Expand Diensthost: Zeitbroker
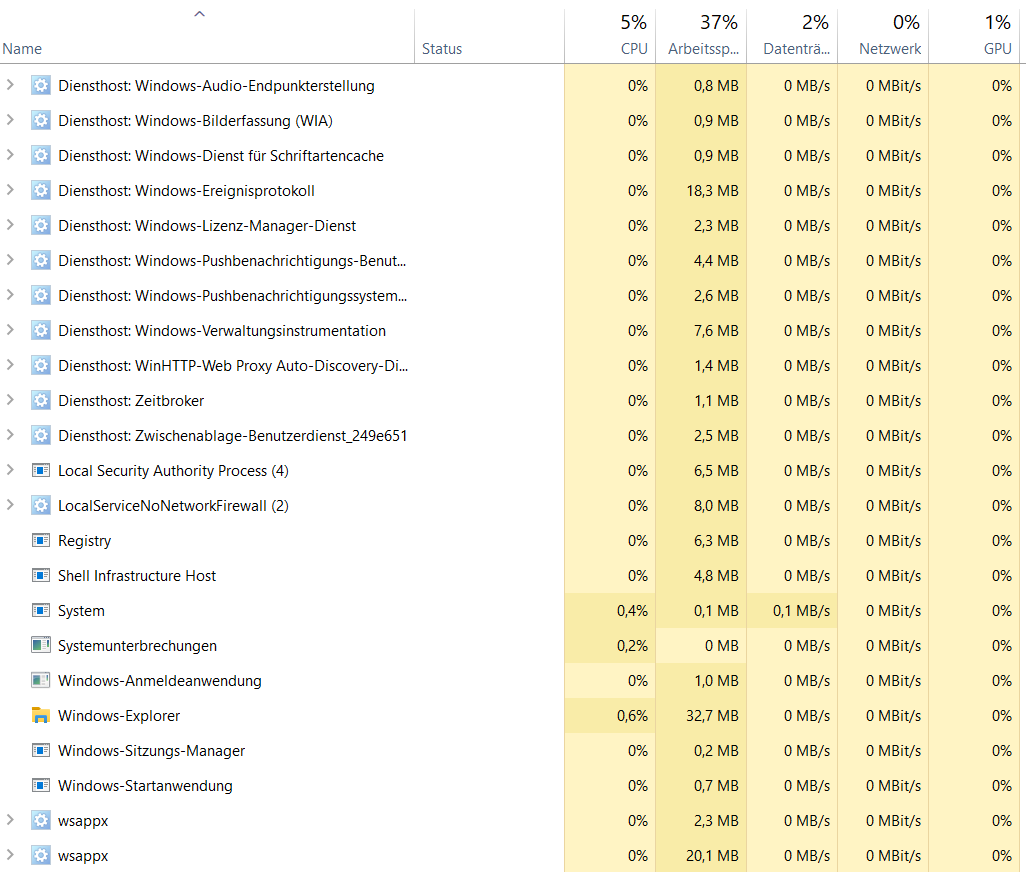This screenshot has height=872, width=1026. pos(10,400)
